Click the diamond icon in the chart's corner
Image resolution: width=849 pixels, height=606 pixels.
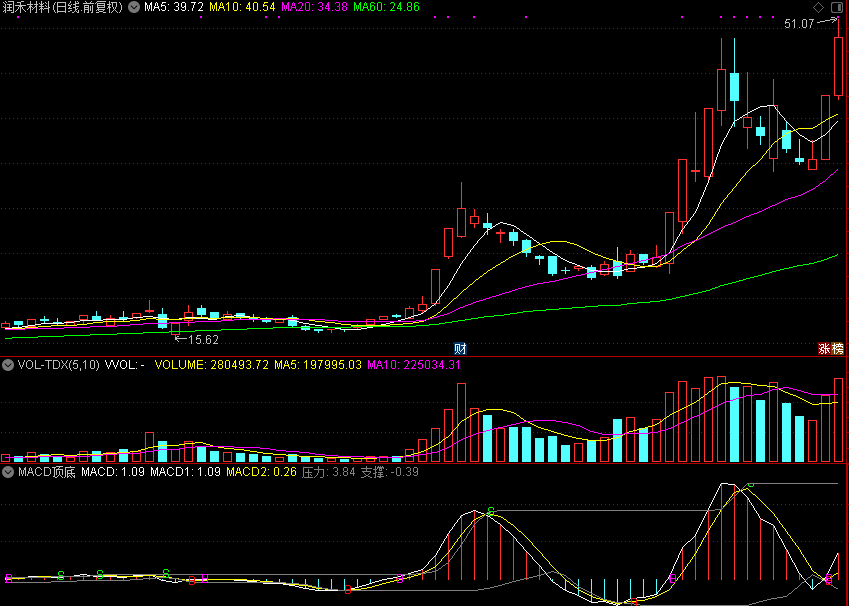[819, 7]
